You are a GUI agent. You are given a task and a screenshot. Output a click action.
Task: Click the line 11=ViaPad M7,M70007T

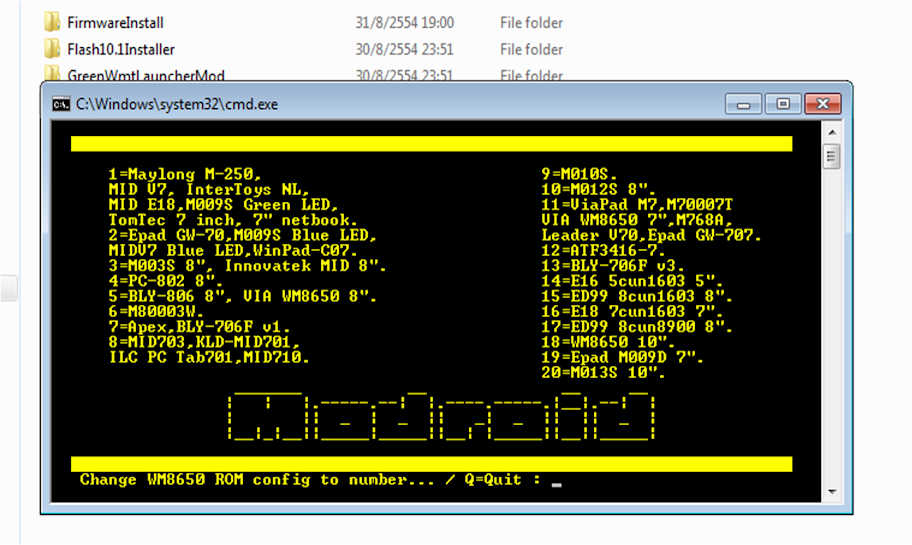637,205
